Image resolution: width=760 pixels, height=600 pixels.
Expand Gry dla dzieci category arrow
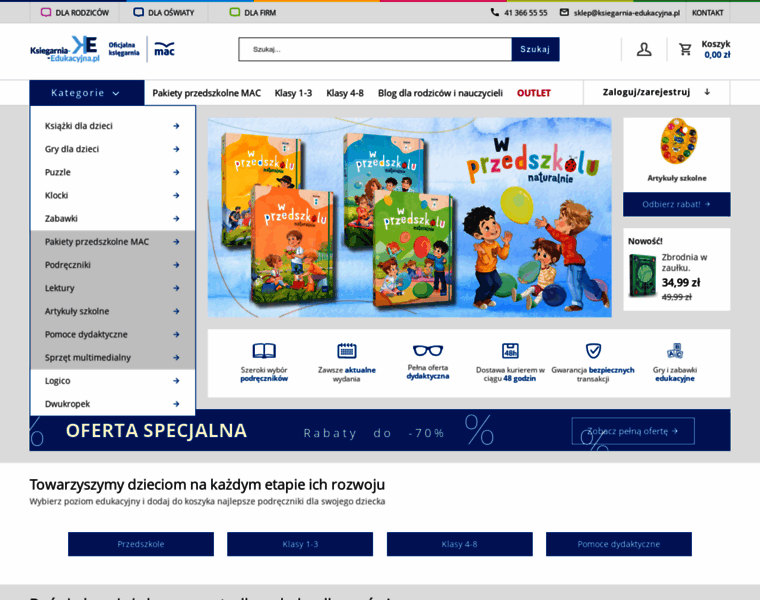point(176,149)
